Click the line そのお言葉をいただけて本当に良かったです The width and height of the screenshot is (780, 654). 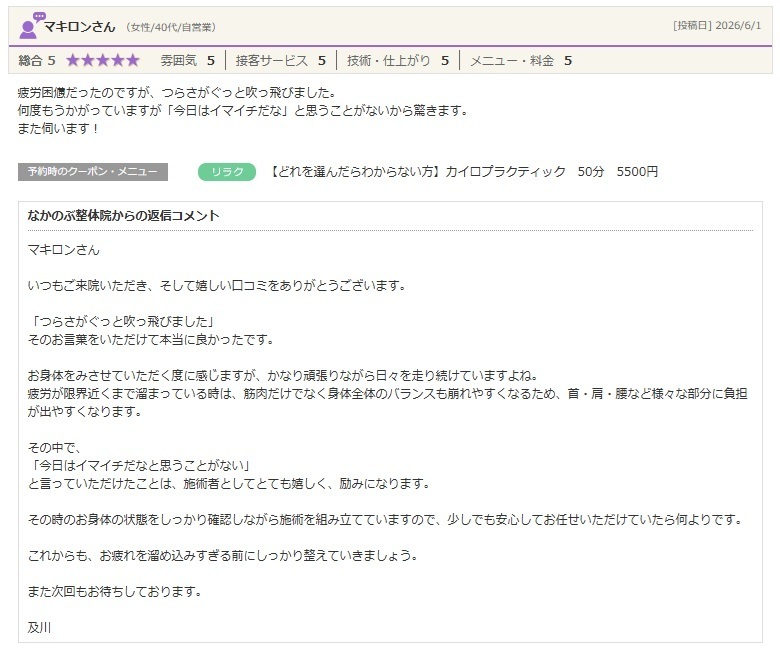click(151, 340)
